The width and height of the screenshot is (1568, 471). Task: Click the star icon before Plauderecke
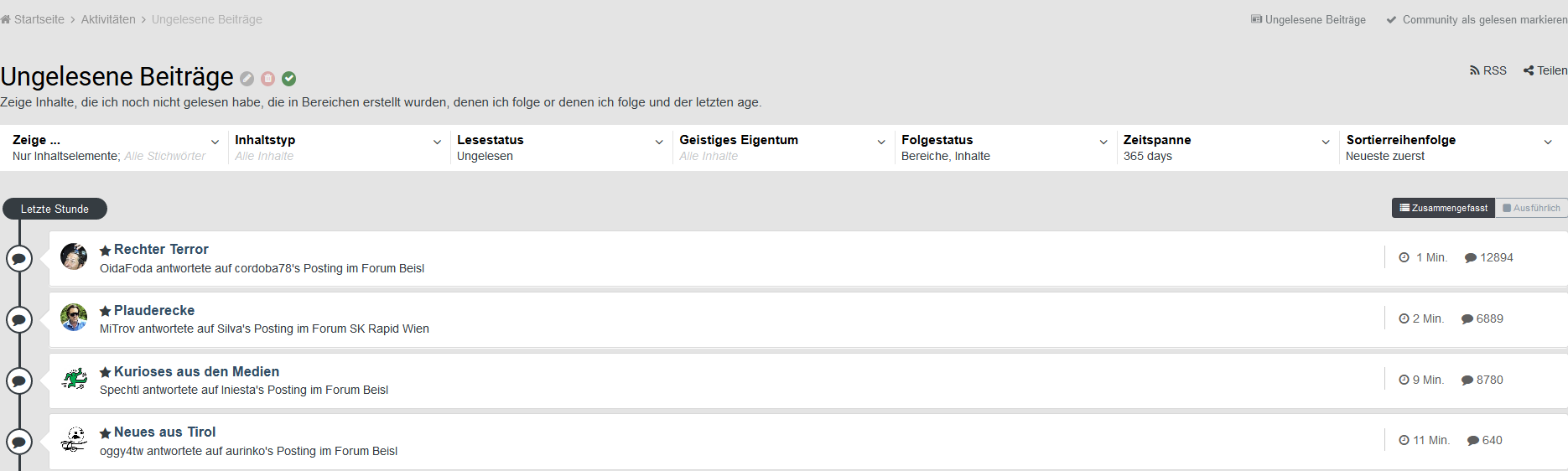(105, 311)
